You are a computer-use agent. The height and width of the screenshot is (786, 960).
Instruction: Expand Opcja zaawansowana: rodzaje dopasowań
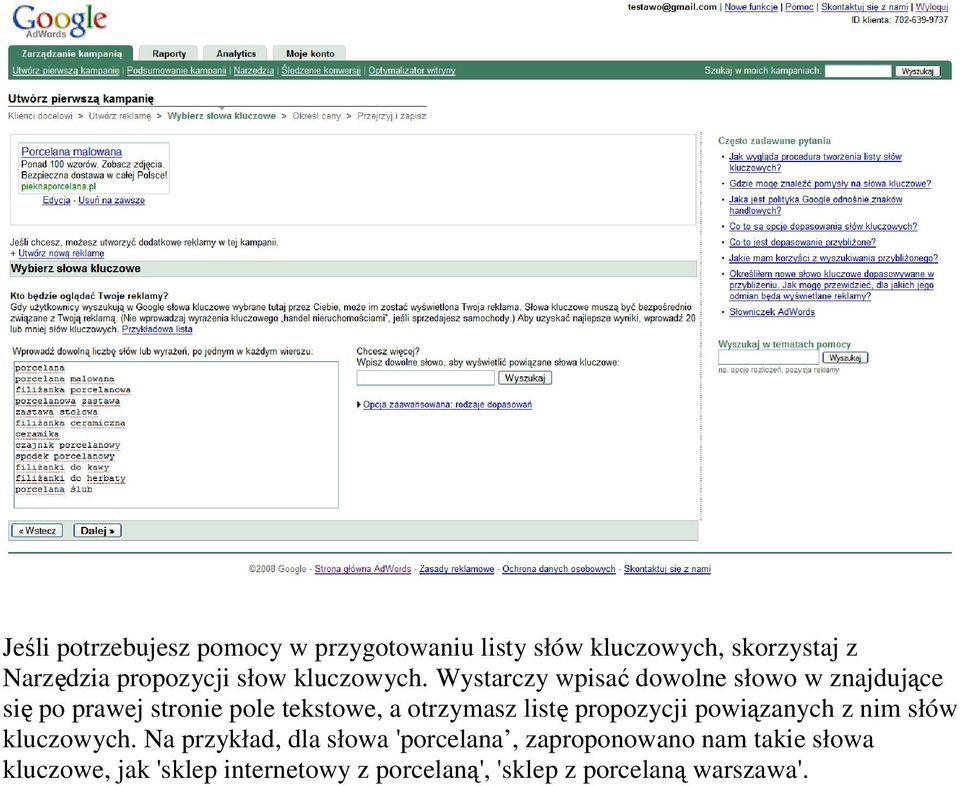[447, 405]
